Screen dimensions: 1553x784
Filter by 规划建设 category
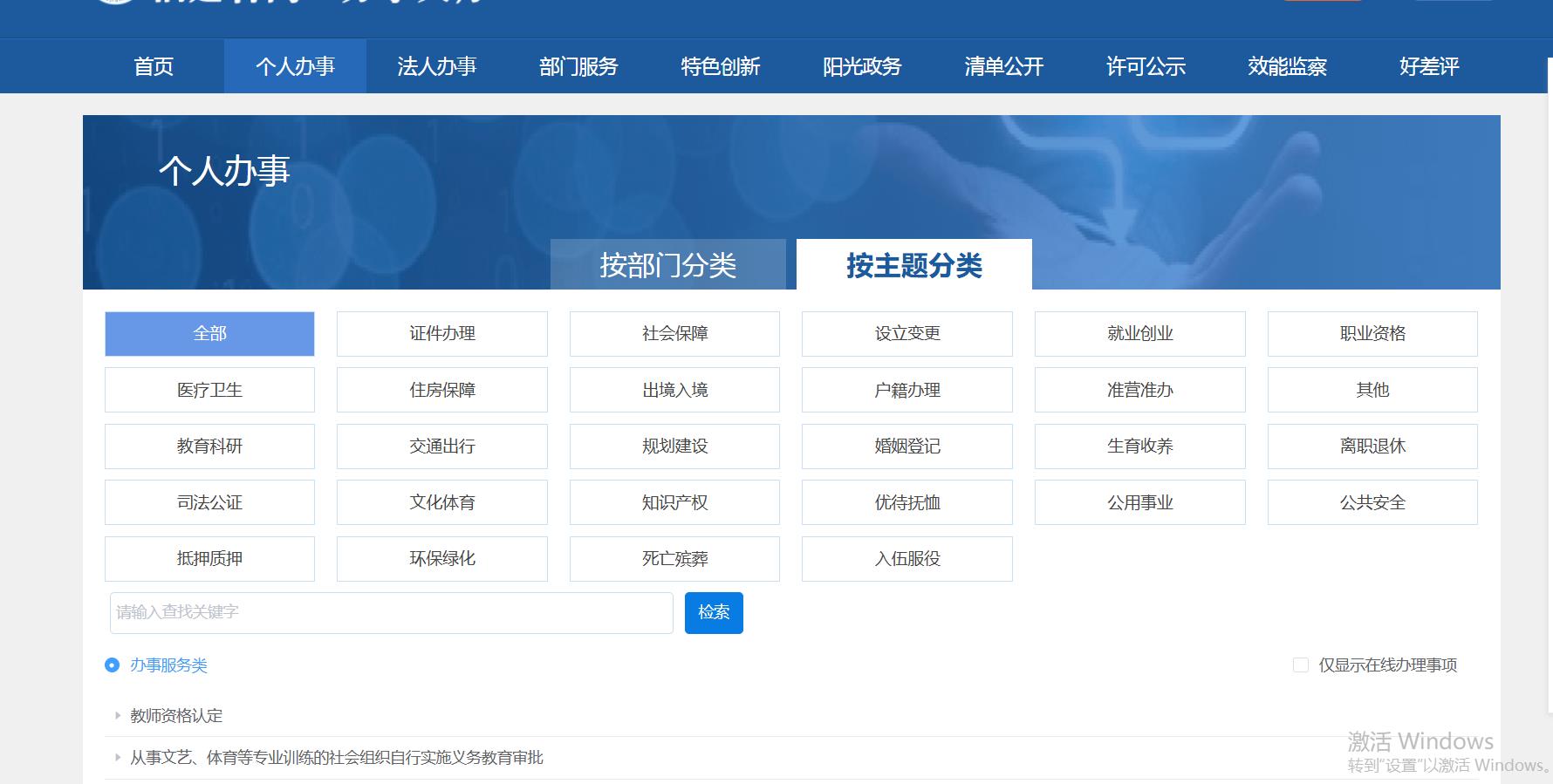(674, 447)
